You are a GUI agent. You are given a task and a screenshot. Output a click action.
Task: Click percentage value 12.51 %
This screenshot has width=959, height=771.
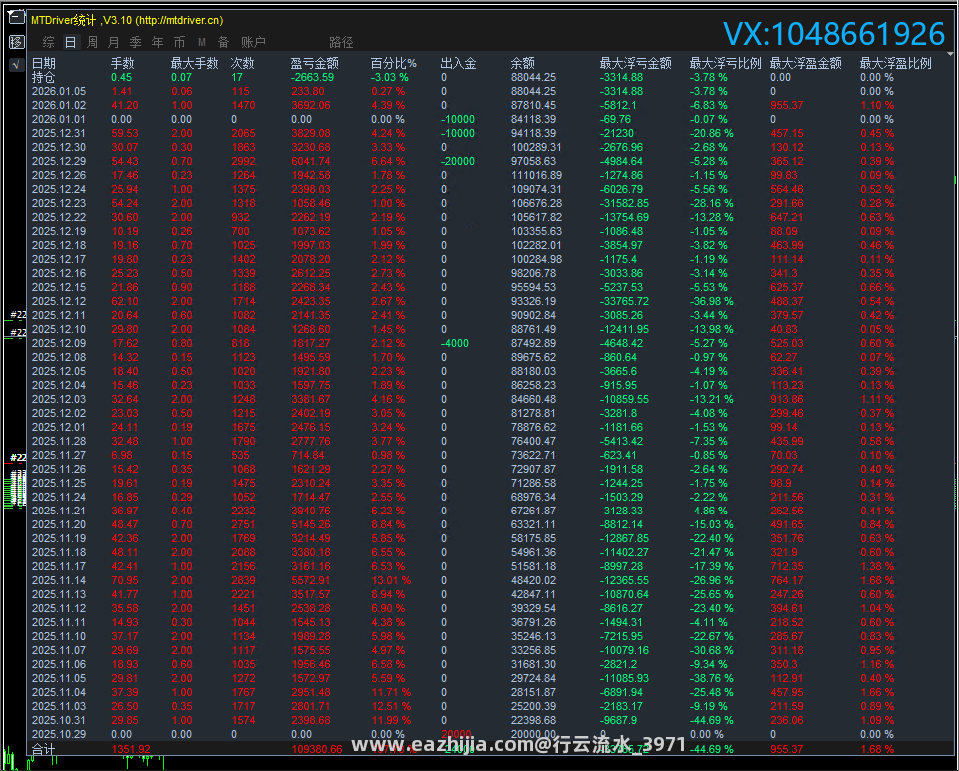pos(391,706)
